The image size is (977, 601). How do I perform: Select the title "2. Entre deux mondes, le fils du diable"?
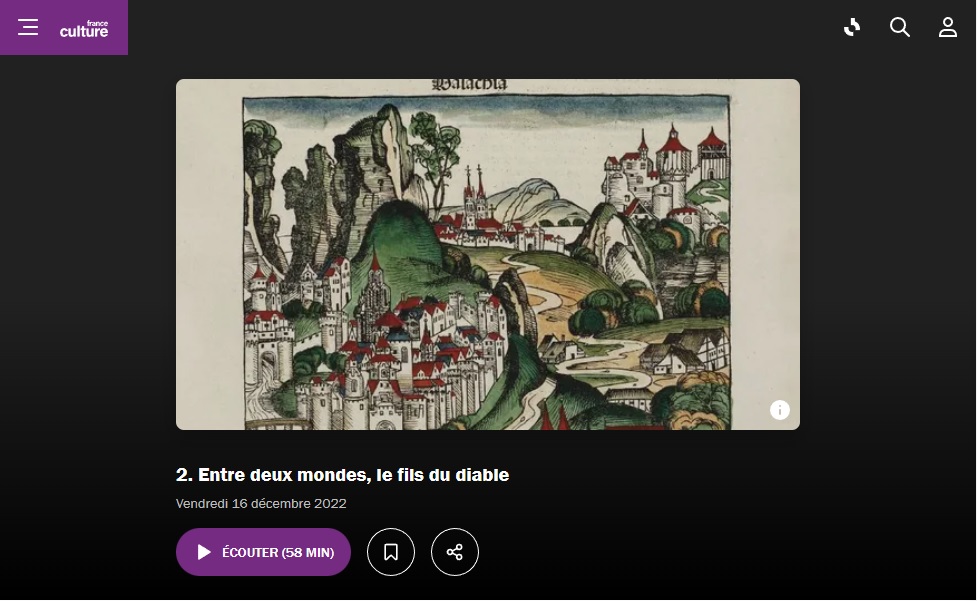343,475
